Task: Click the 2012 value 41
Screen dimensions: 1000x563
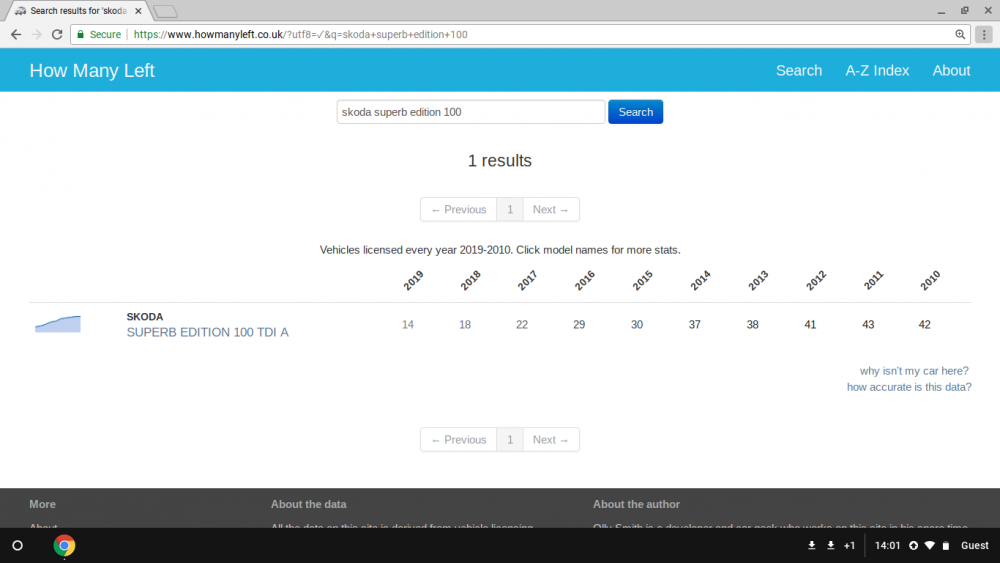Action: 810,325
